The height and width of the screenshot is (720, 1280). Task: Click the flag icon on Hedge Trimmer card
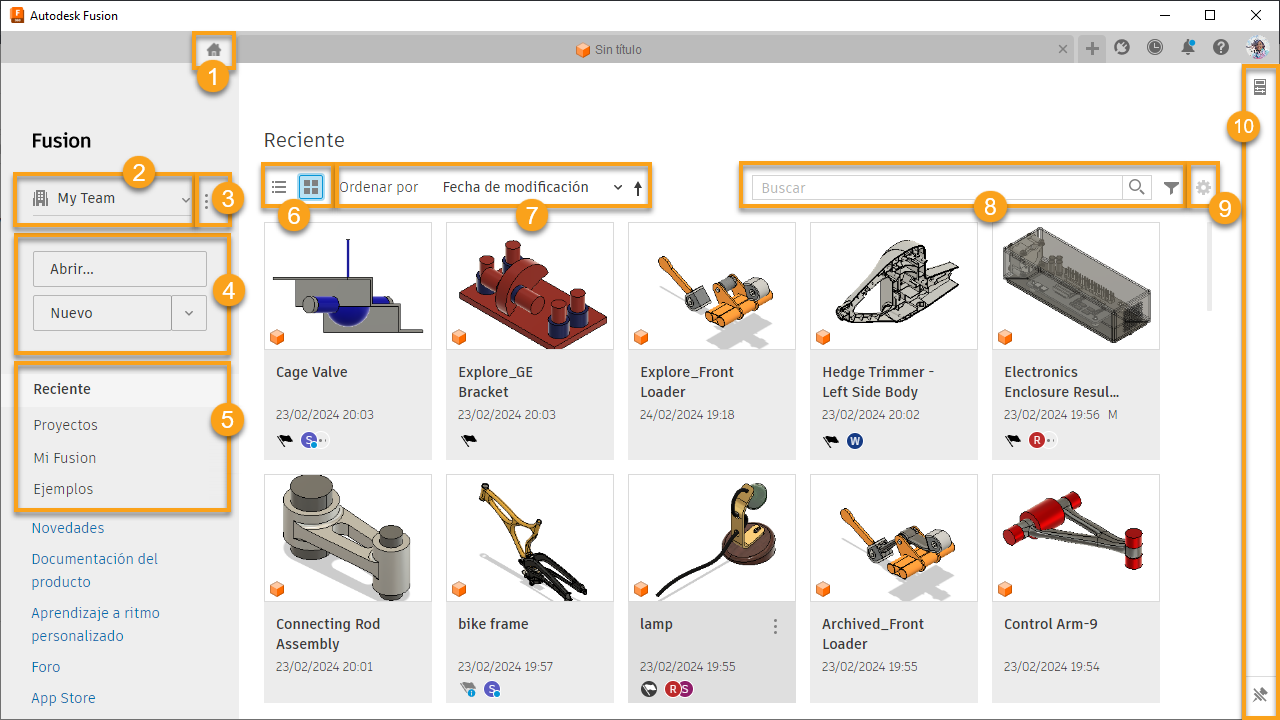[x=832, y=440]
